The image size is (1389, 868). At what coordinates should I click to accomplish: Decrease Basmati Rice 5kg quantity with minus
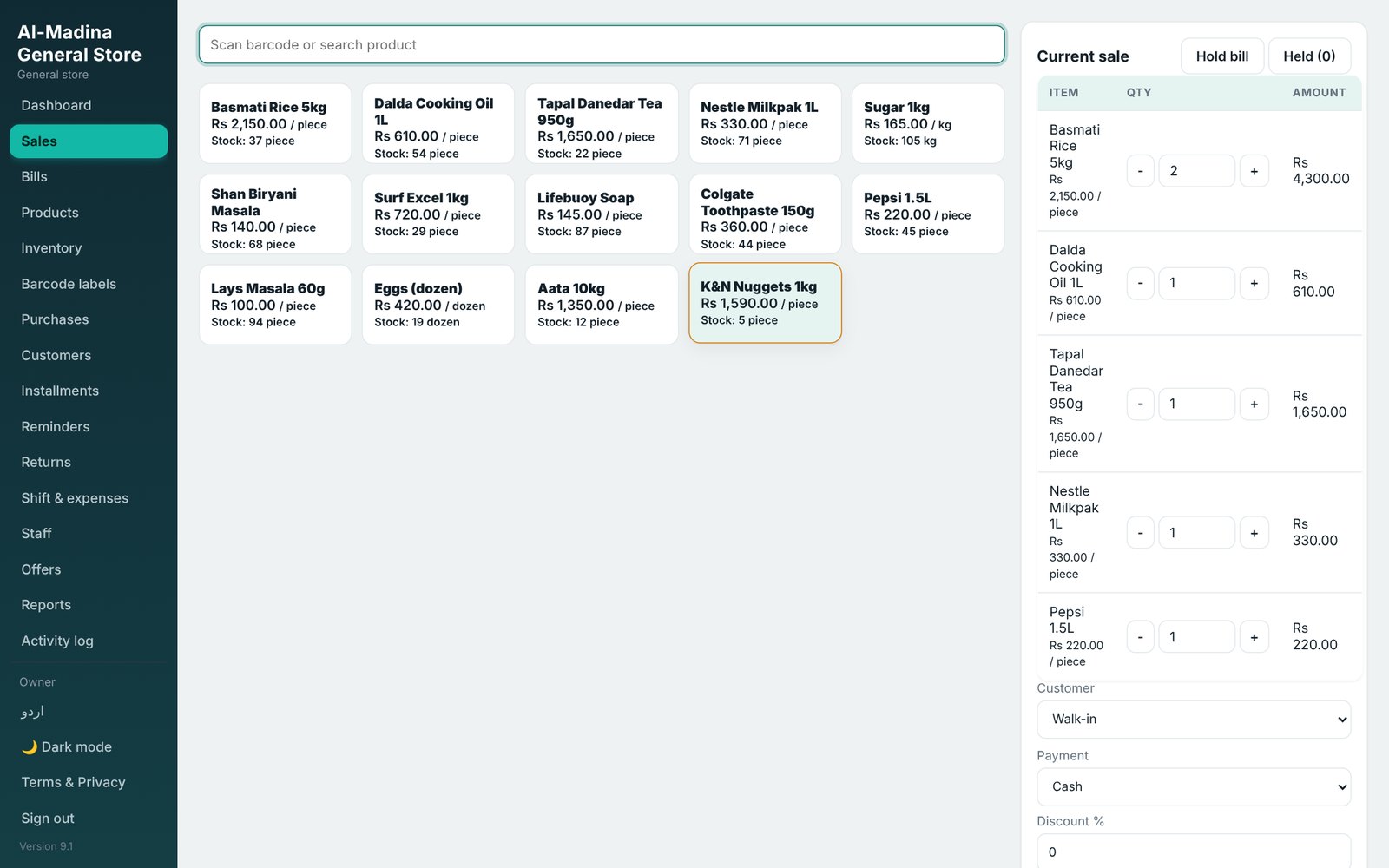coord(1140,171)
